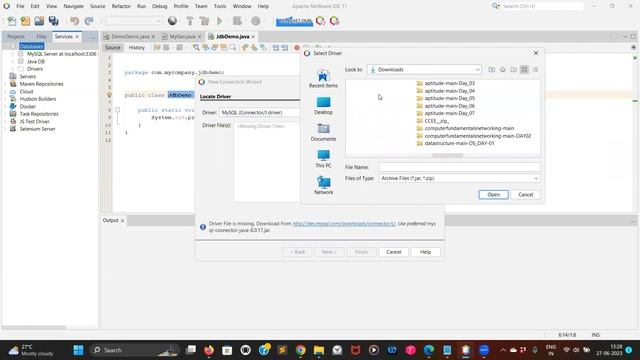The width and height of the screenshot is (640, 360).
Task: Select CCEE__zip_ folder
Action: click(x=432, y=121)
